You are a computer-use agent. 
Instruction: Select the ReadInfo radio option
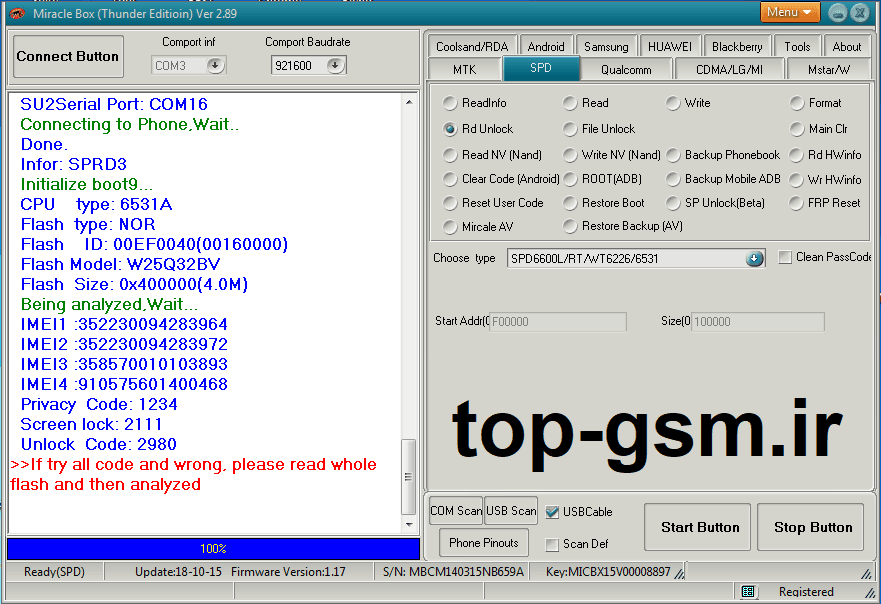coord(449,103)
